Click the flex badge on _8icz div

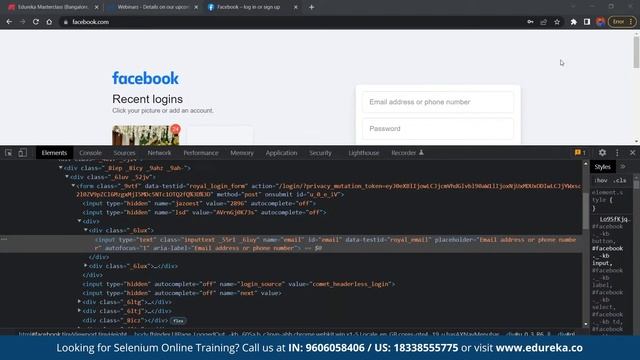pos(178,320)
